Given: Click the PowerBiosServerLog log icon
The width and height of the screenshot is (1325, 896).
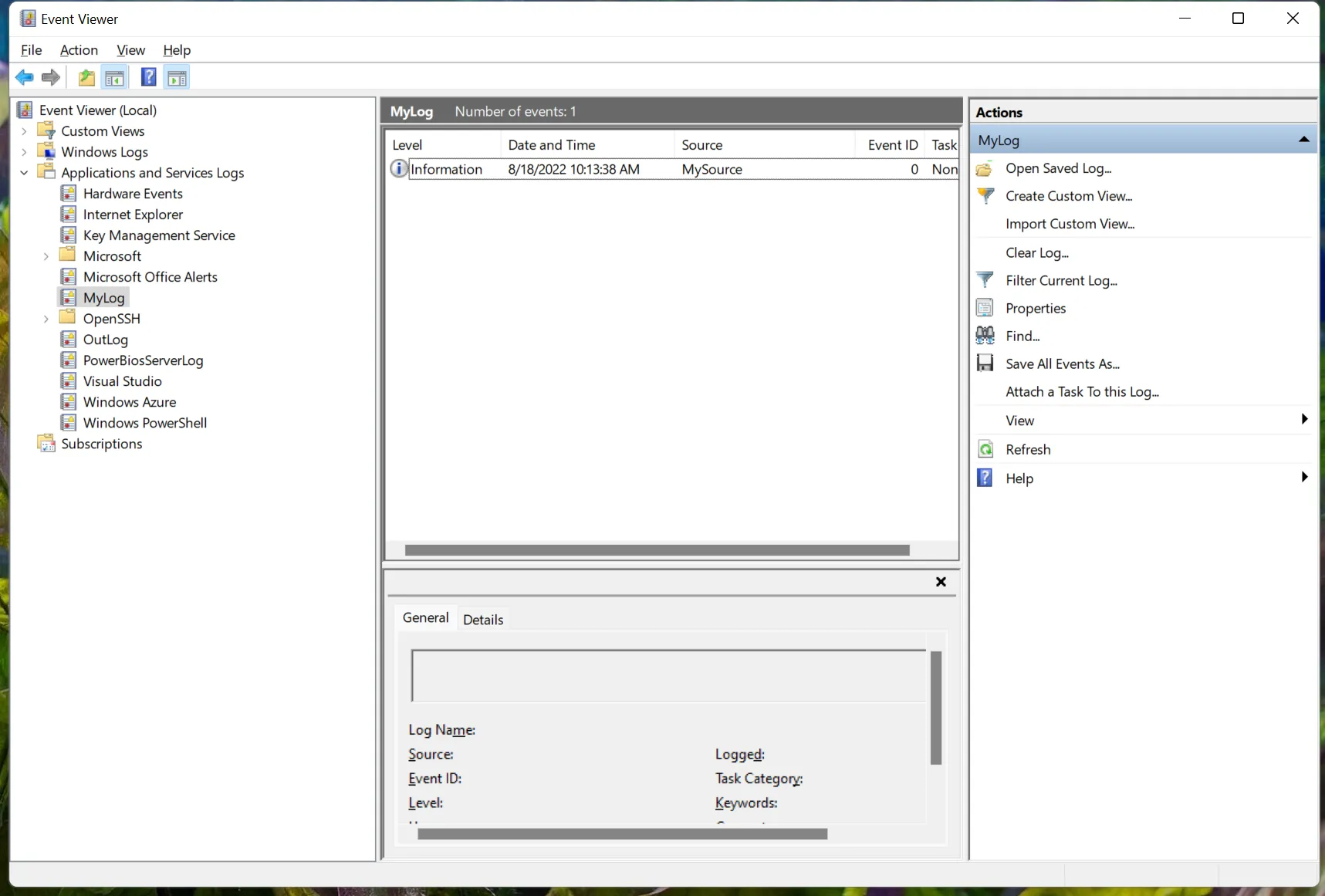Looking at the screenshot, I should (69, 360).
